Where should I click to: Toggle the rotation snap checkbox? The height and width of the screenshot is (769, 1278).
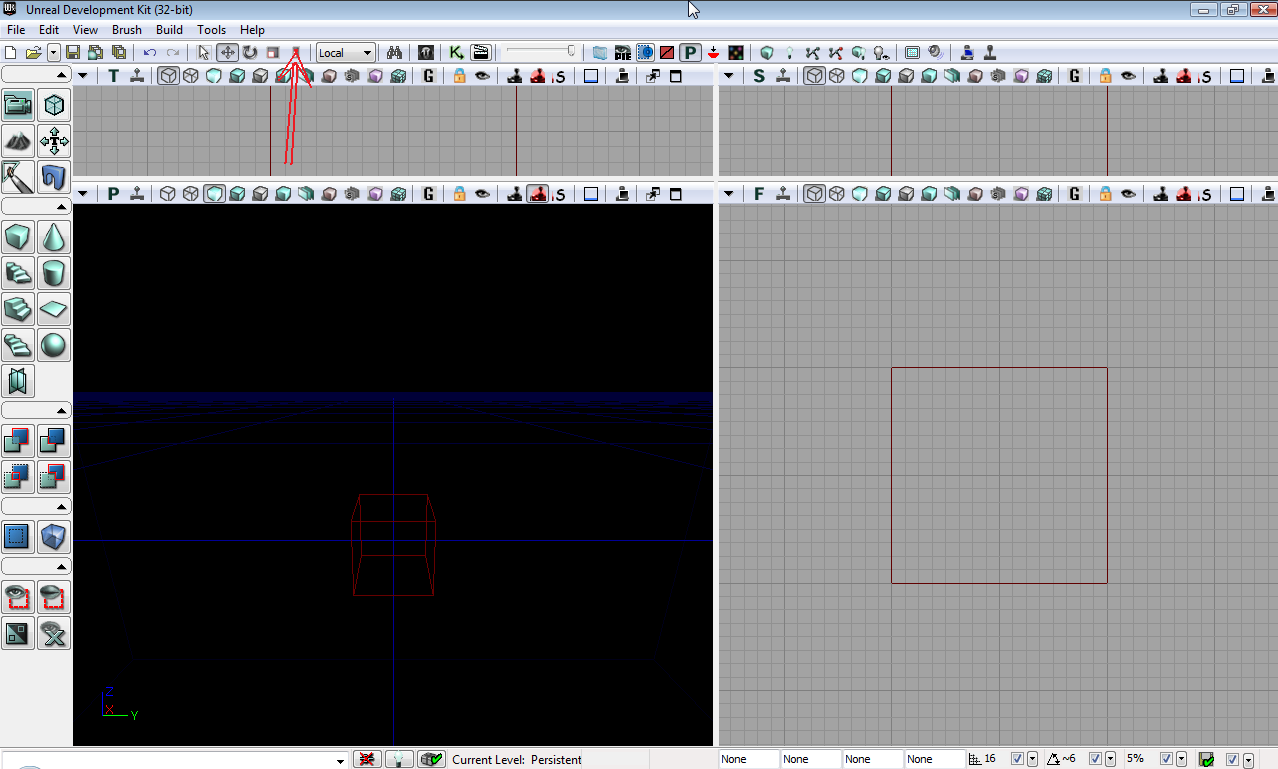pyautogui.click(x=1095, y=759)
